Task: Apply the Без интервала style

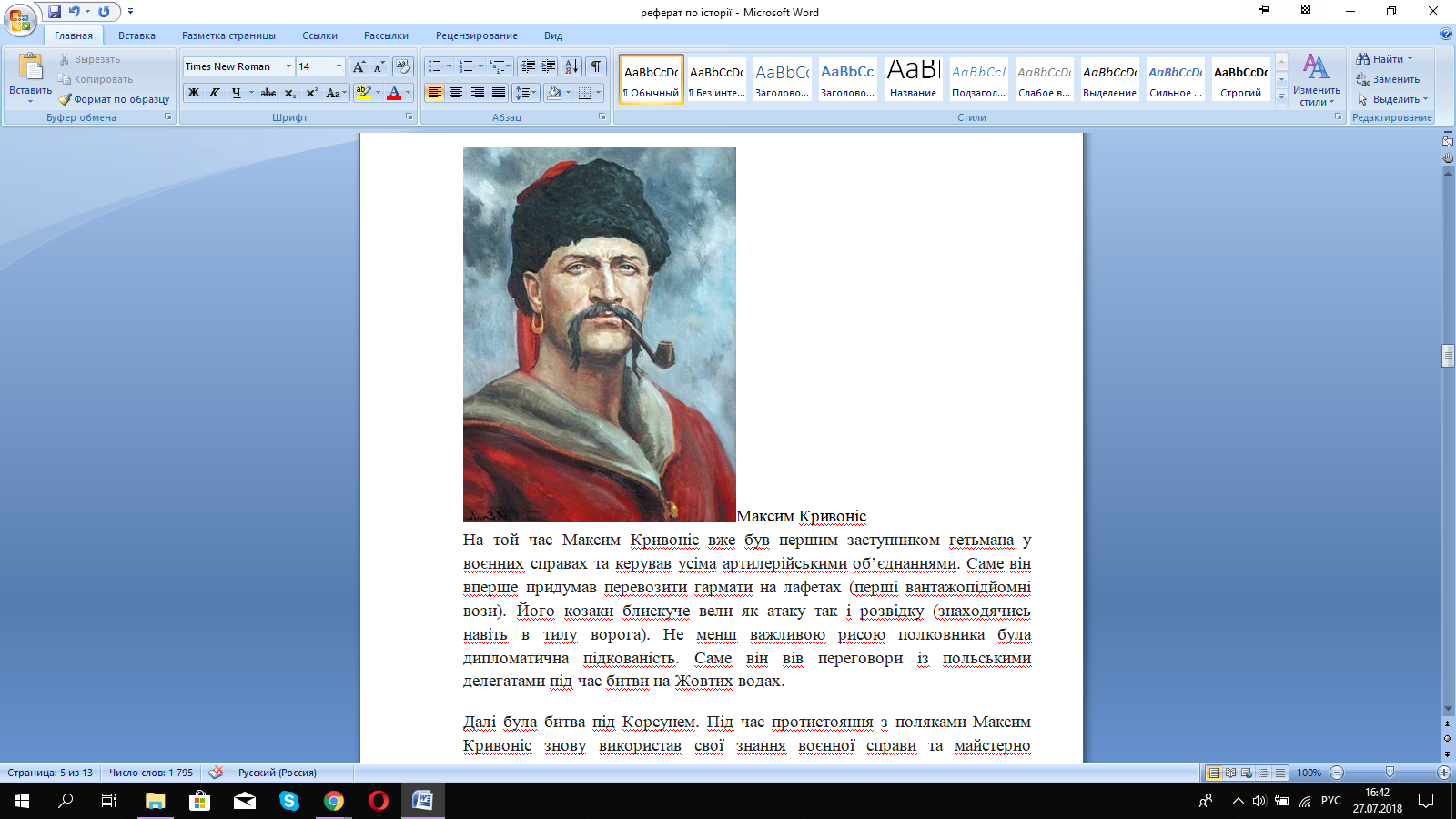Action: (x=717, y=79)
